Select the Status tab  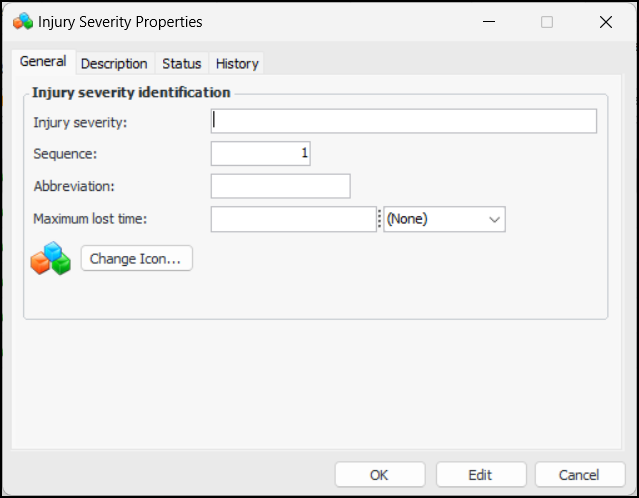pyautogui.click(x=181, y=63)
